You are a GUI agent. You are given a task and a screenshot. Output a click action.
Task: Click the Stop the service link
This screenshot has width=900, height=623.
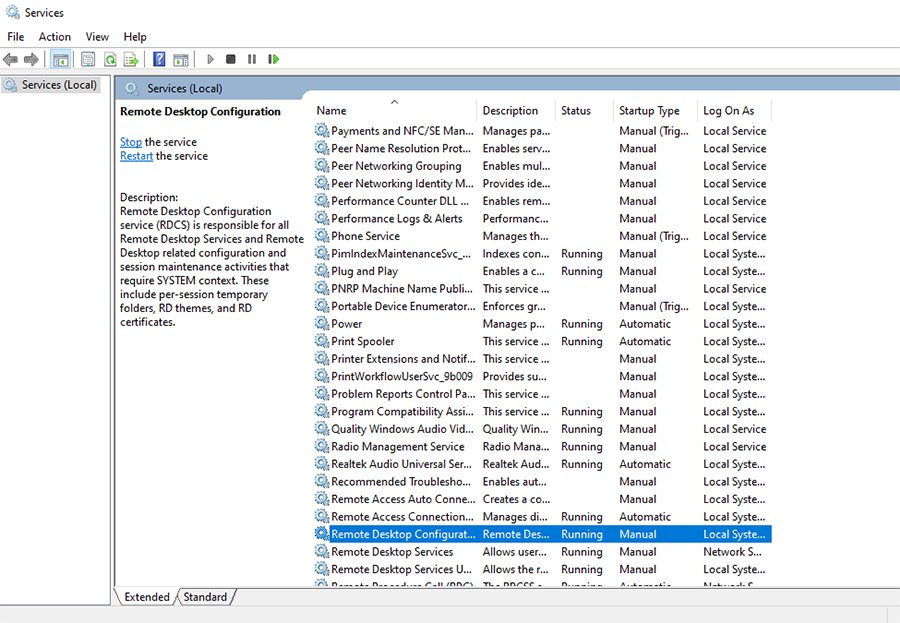point(131,142)
